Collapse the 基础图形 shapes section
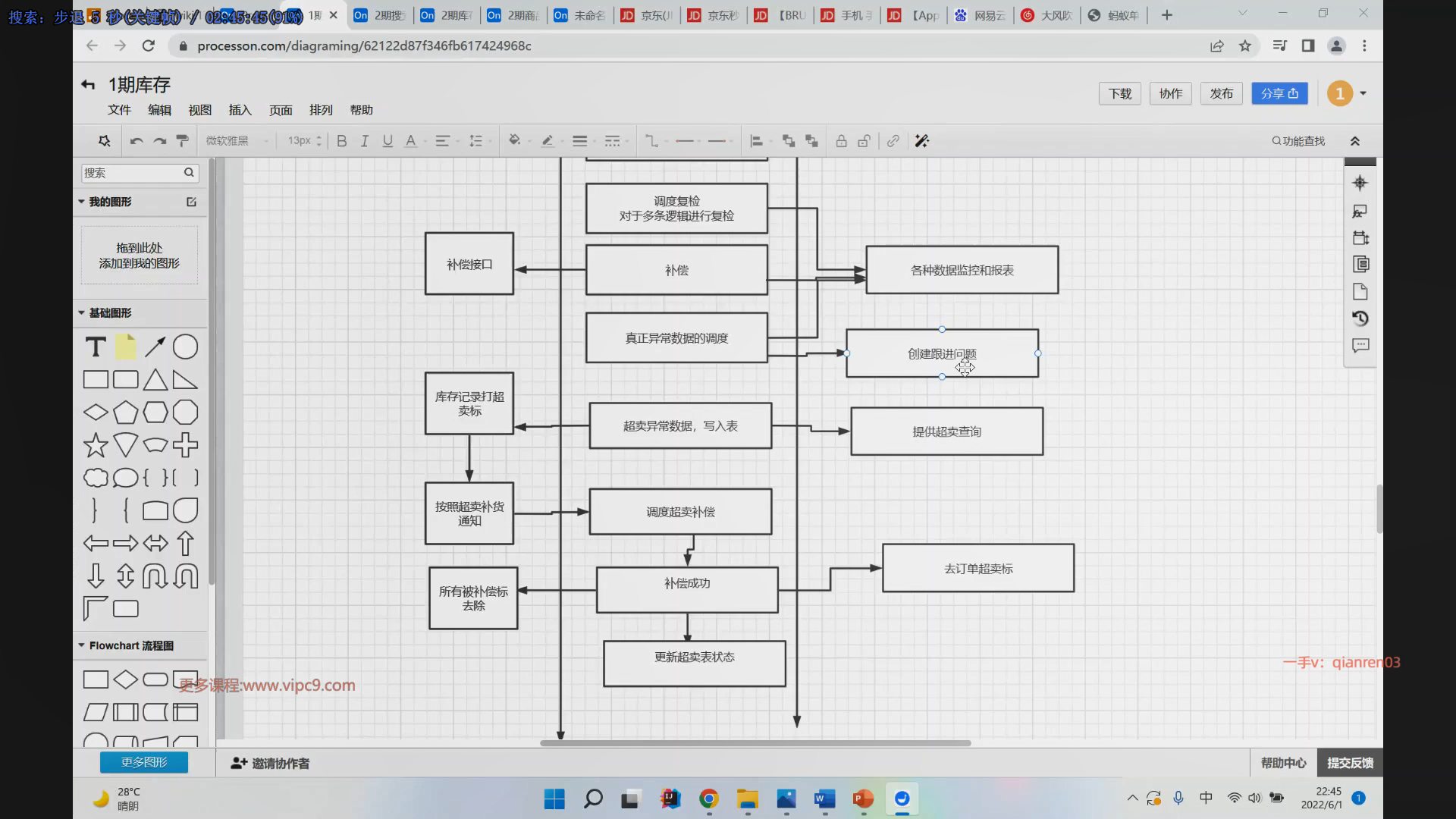This screenshot has height=819, width=1456. click(81, 312)
